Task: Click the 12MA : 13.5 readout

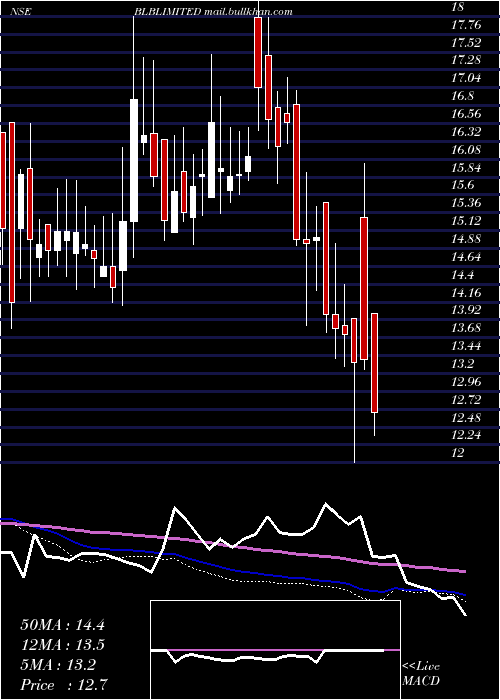Action: 62,645
